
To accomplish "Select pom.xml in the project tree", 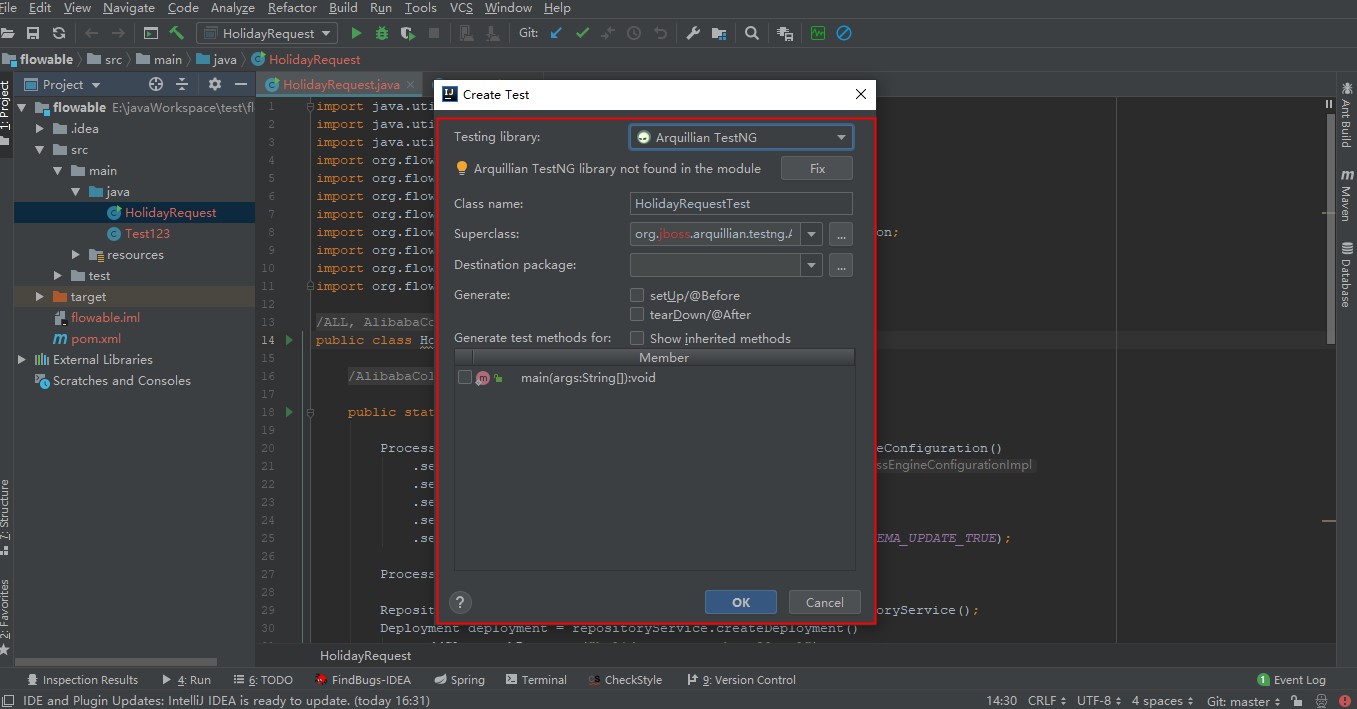I will pos(96,339).
